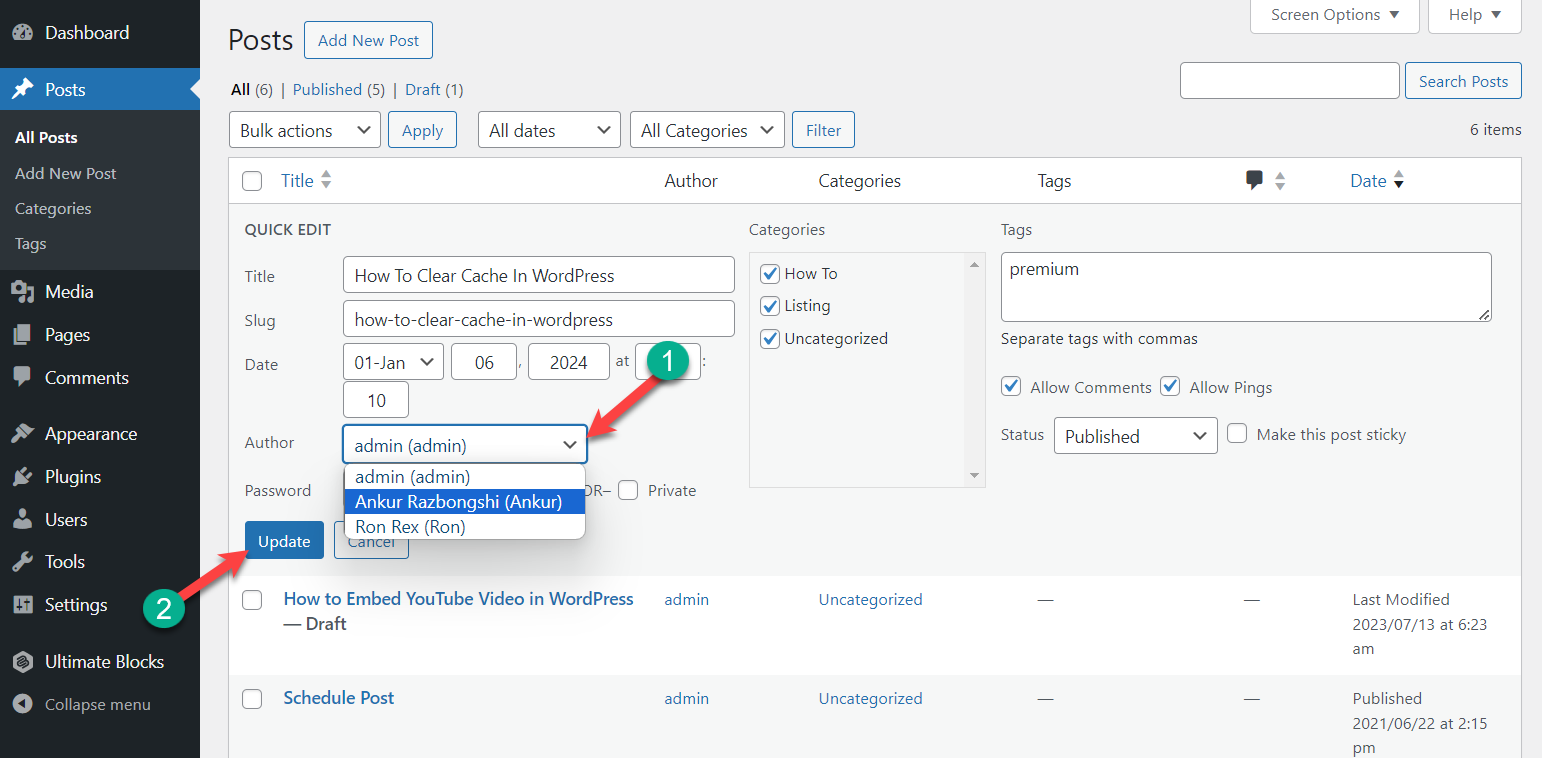
Task: Disable Allow Comments checkbox
Action: pyautogui.click(x=1011, y=387)
